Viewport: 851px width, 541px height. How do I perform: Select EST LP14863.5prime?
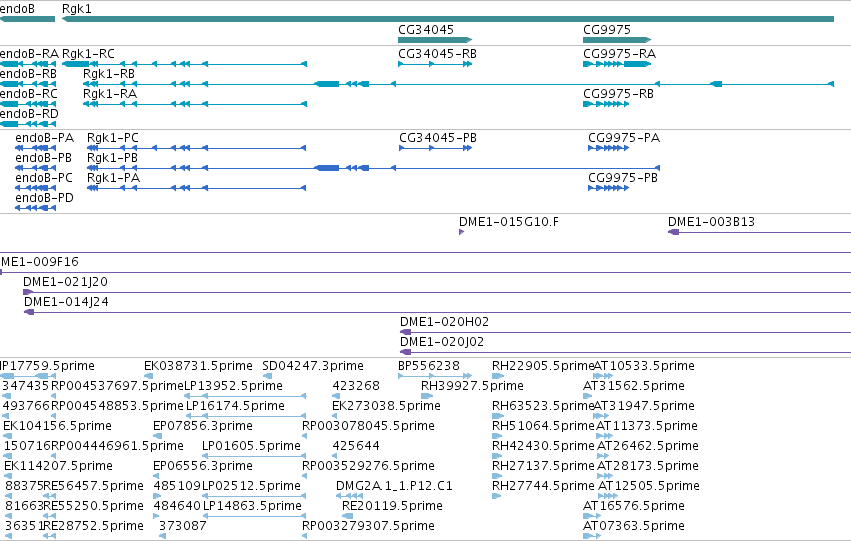(252, 506)
